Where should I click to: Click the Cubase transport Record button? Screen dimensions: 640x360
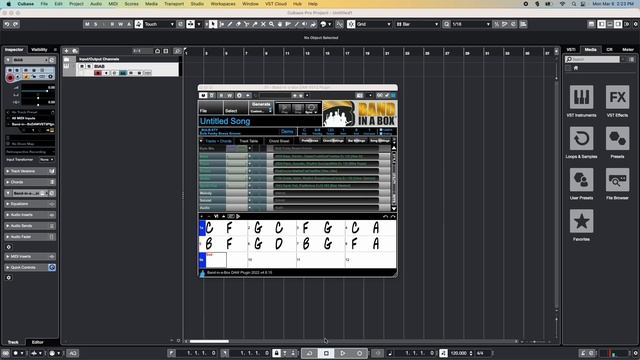360,353
